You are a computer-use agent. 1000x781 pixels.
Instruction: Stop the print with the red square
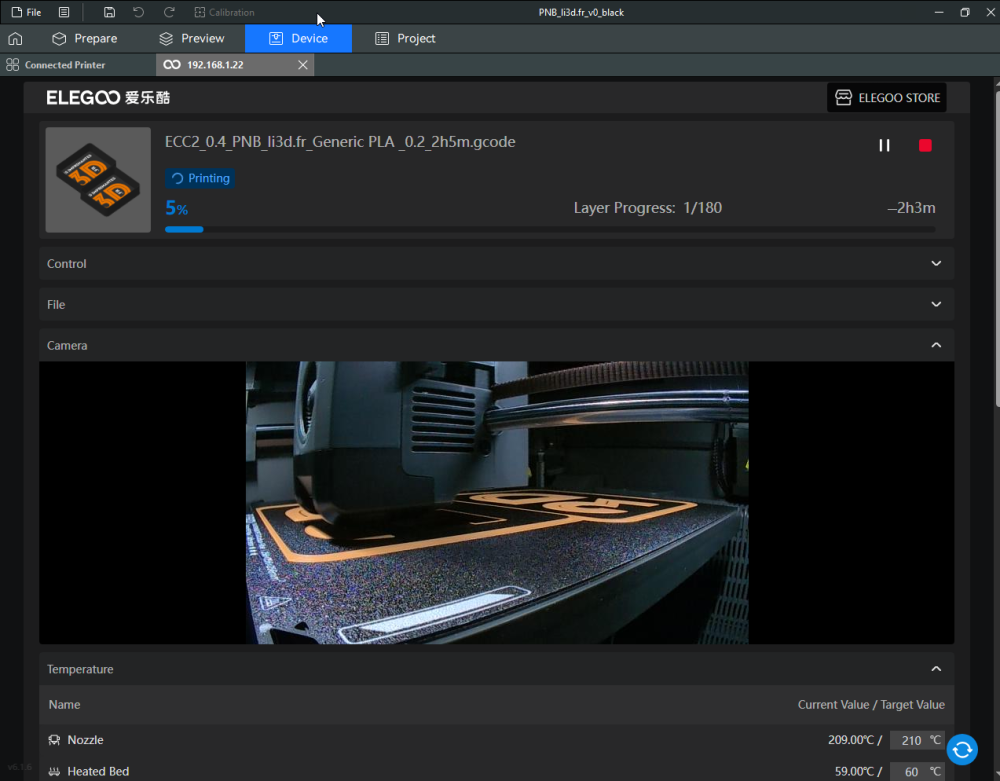coord(925,144)
